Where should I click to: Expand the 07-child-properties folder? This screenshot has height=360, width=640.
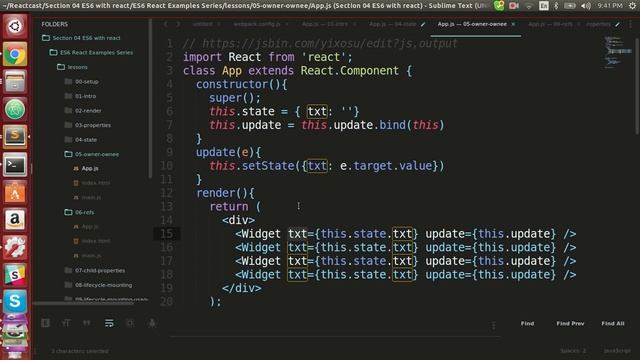click(68, 270)
